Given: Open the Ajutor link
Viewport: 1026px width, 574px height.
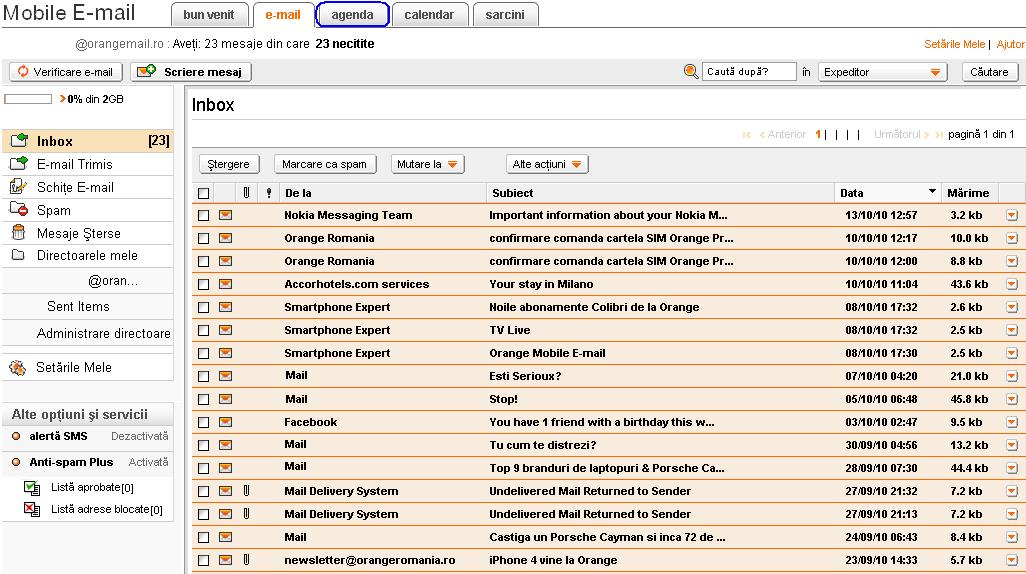Looking at the screenshot, I should [x=1010, y=44].
